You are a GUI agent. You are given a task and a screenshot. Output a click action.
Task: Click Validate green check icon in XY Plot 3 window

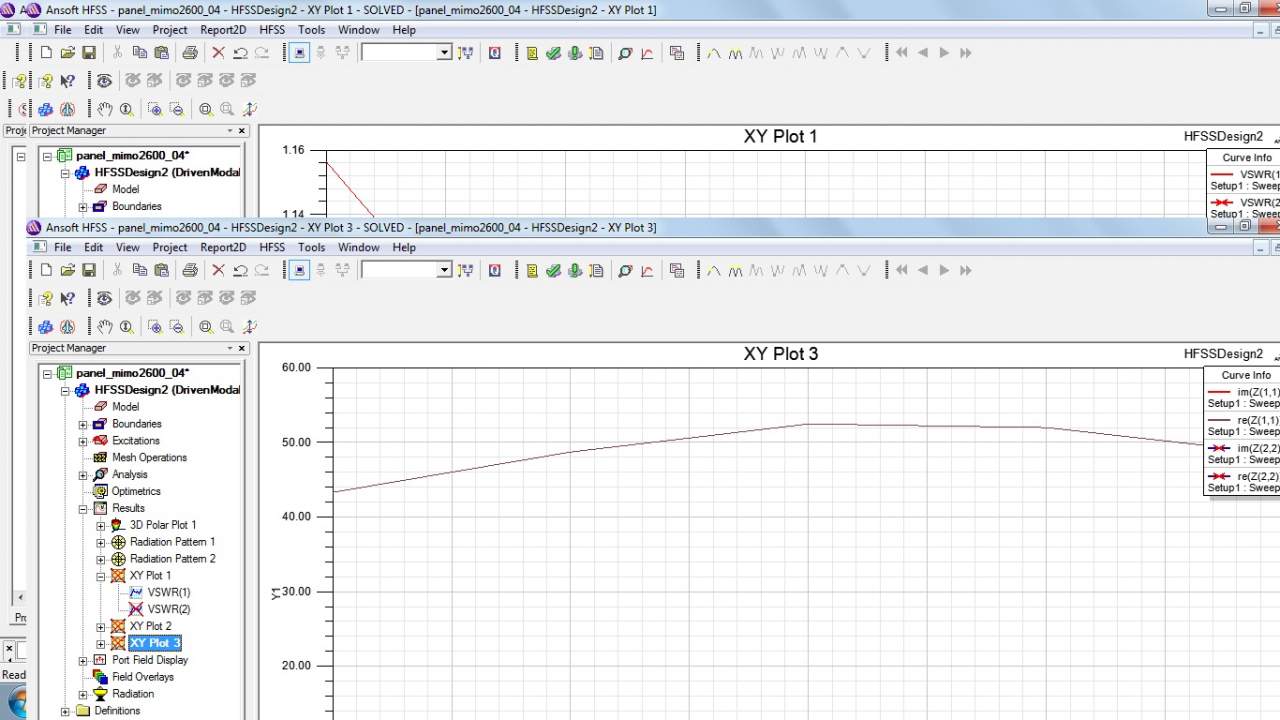tap(553, 270)
